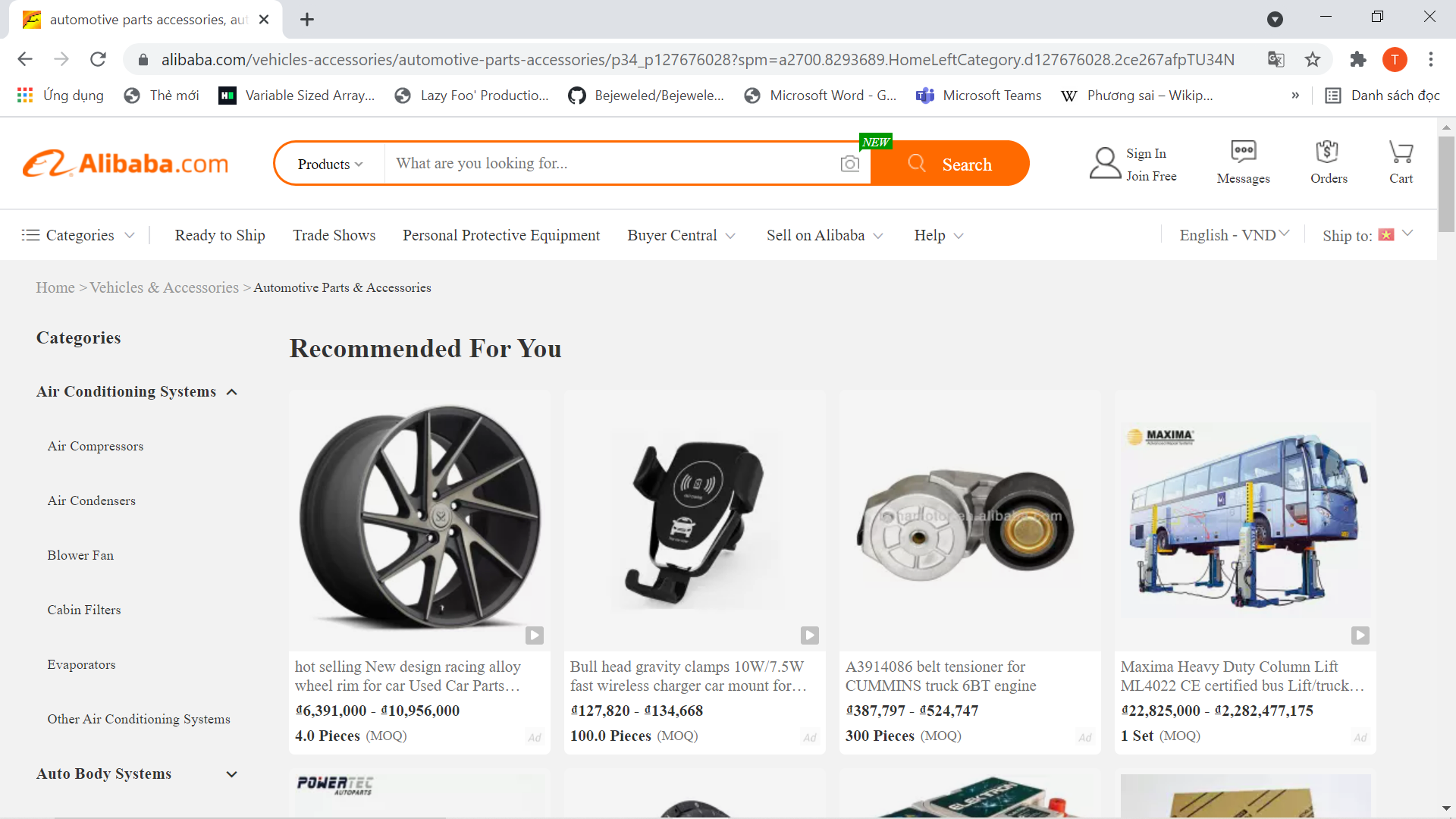Expand the Buyer Central menu
Screen dimensions: 1456x819
click(681, 235)
